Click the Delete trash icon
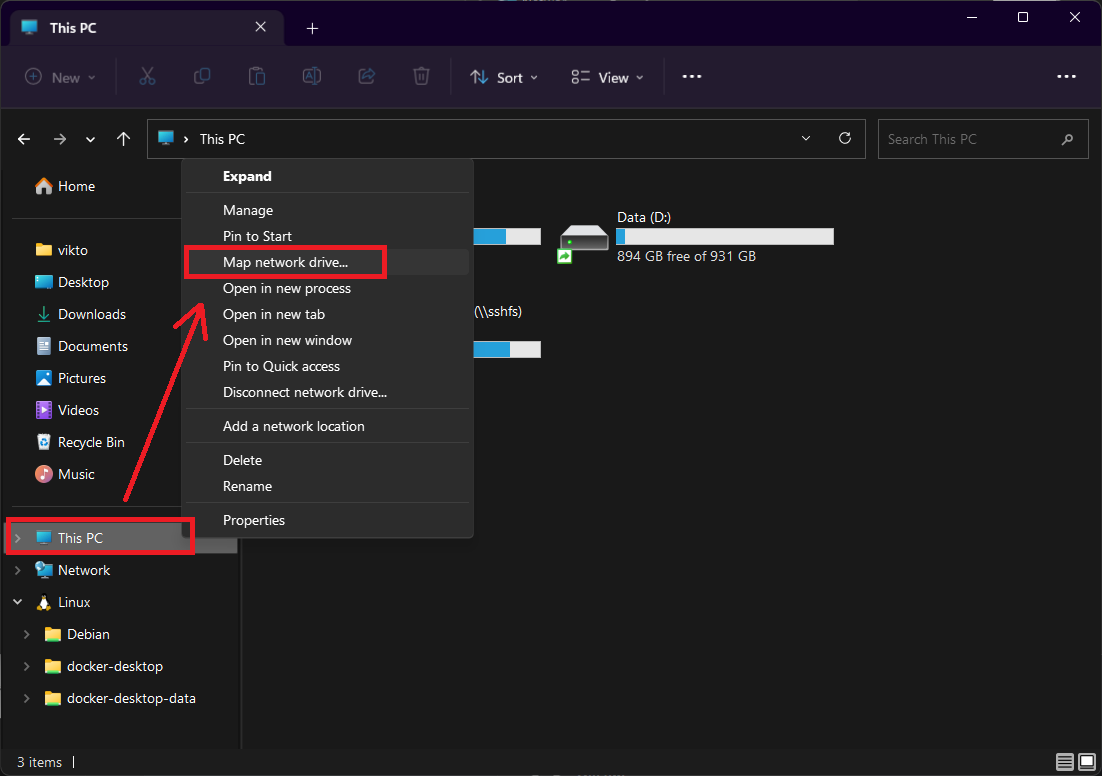The image size is (1102, 776). [421, 77]
